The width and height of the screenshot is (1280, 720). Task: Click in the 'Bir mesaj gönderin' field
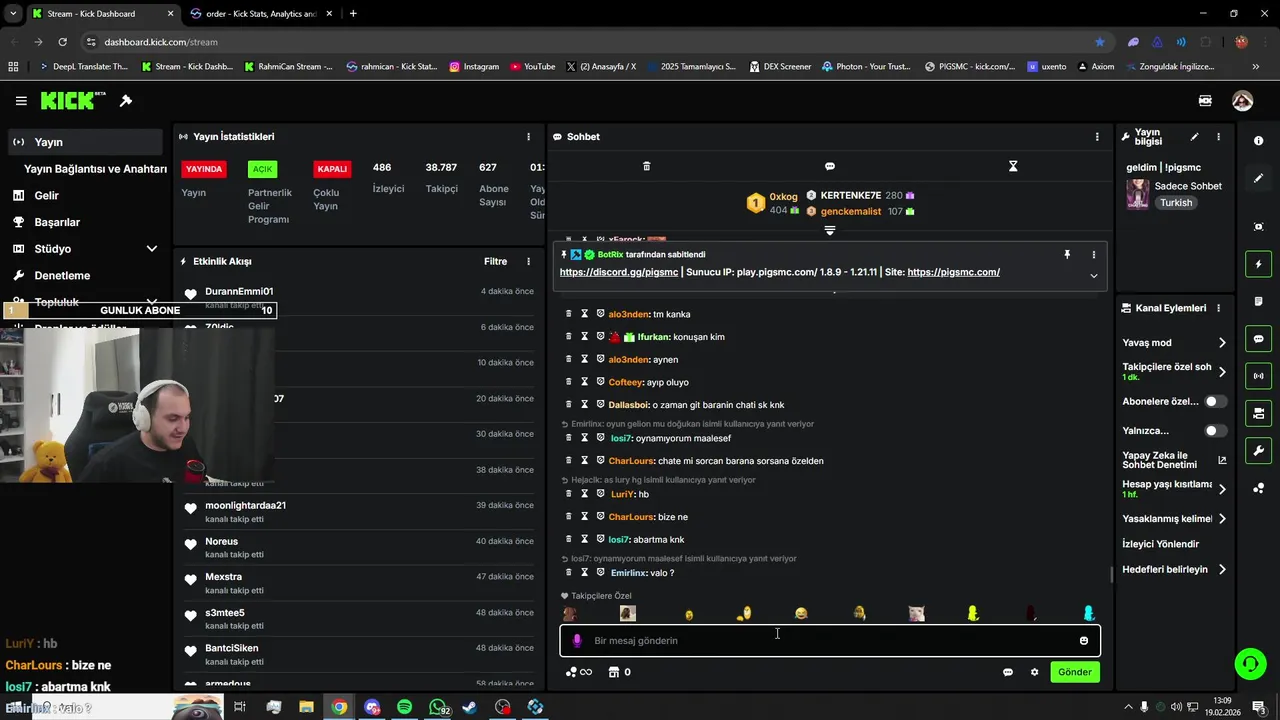click(x=830, y=641)
